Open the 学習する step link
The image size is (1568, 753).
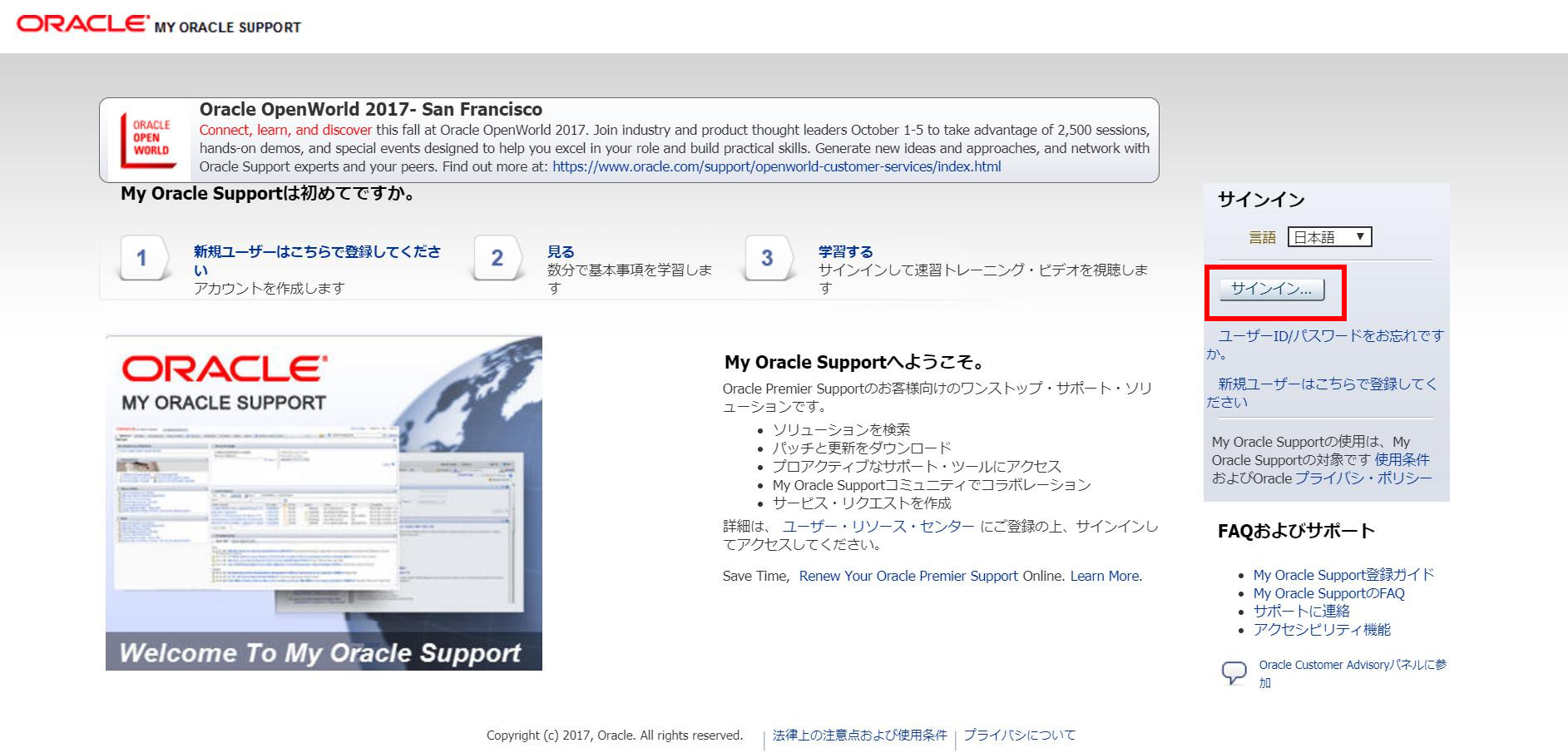845,252
